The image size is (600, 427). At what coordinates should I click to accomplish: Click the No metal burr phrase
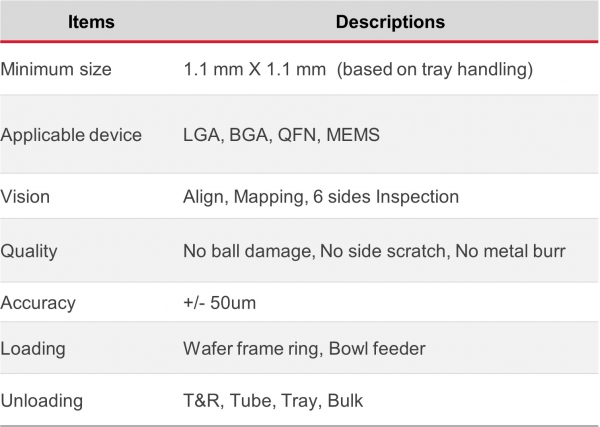510,251
